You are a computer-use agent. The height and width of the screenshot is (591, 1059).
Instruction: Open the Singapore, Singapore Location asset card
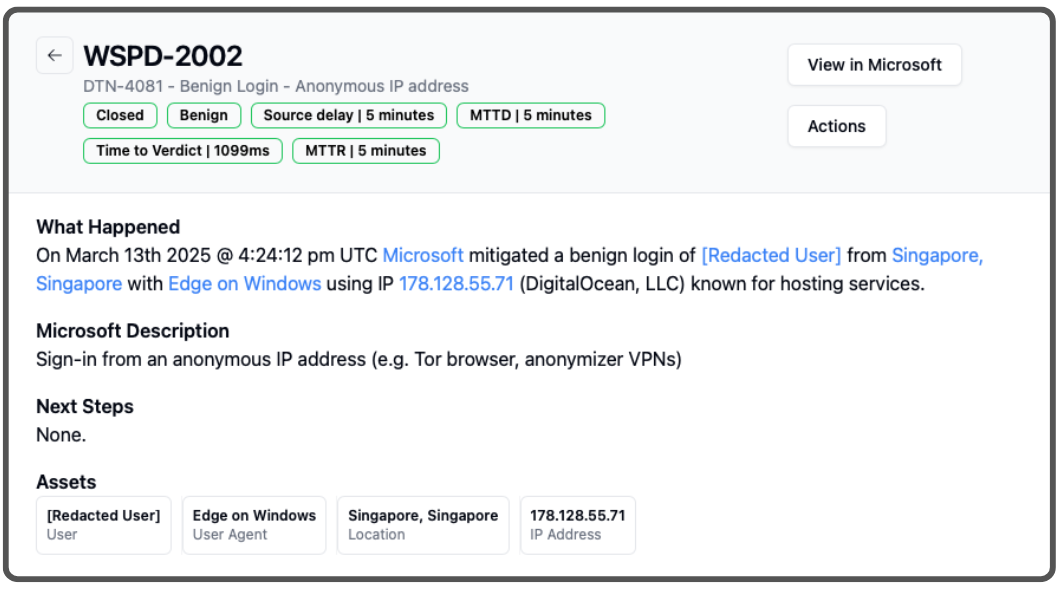click(423, 525)
